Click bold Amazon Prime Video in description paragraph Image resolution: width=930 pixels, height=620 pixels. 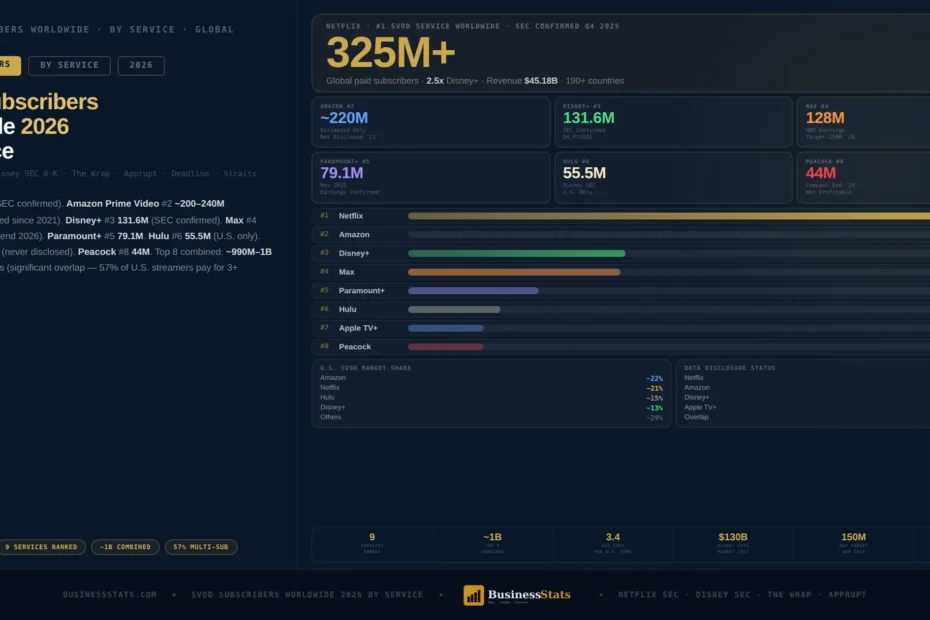tap(113, 204)
